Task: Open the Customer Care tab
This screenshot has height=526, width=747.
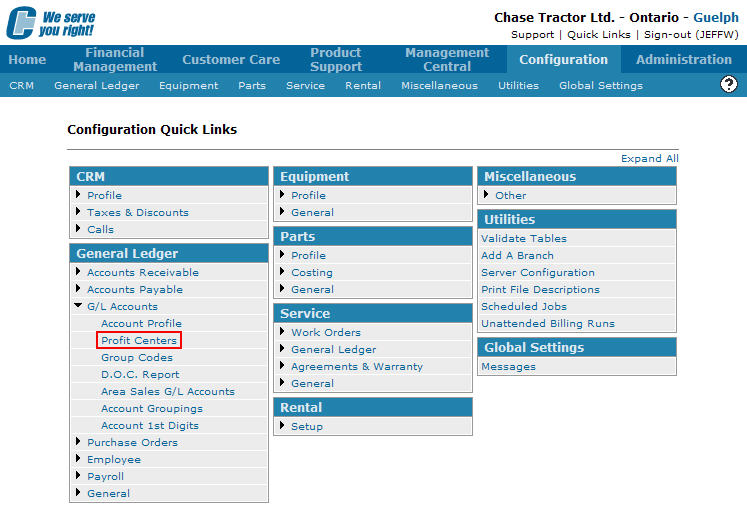Action: click(x=231, y=60)
